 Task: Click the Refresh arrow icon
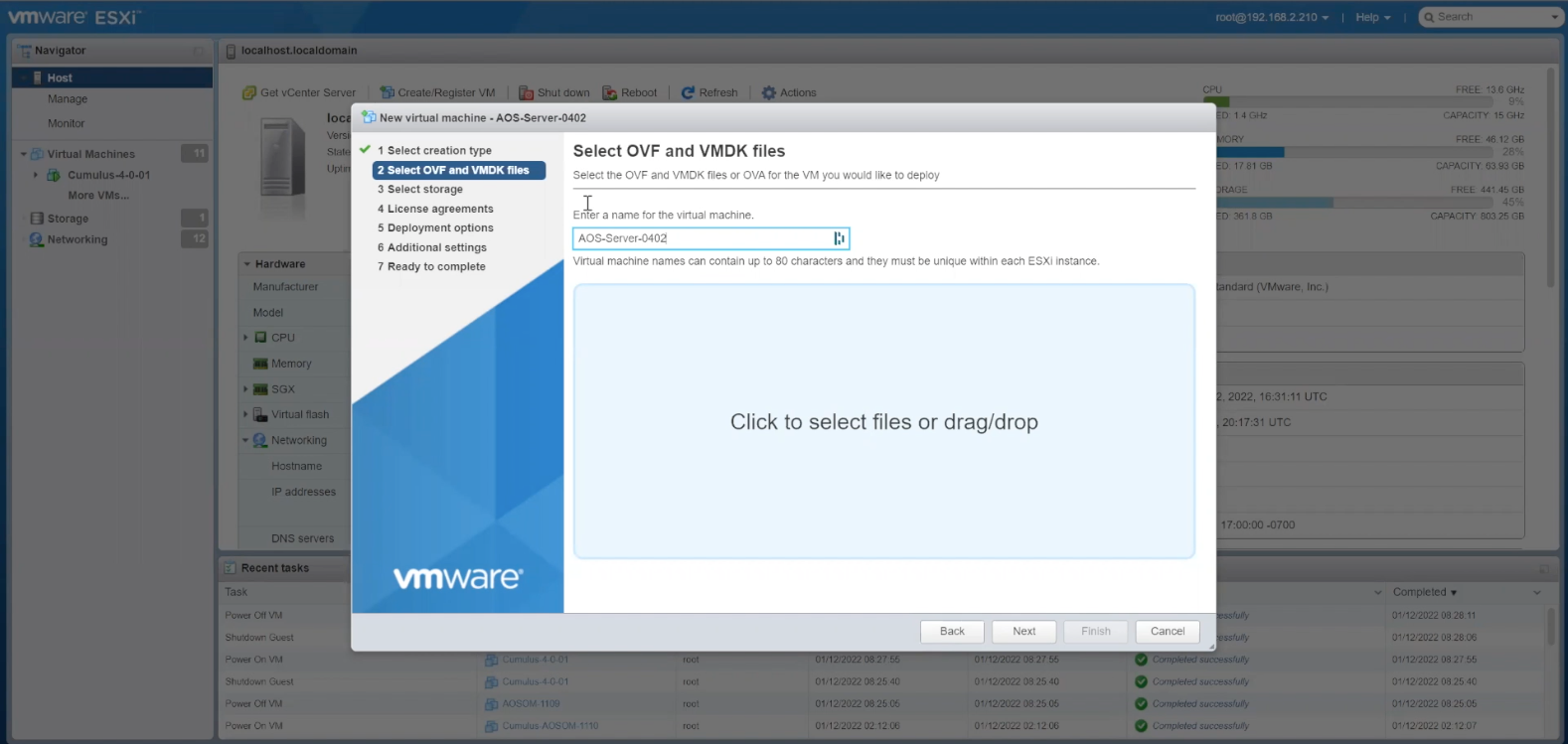tap(688, 92)
